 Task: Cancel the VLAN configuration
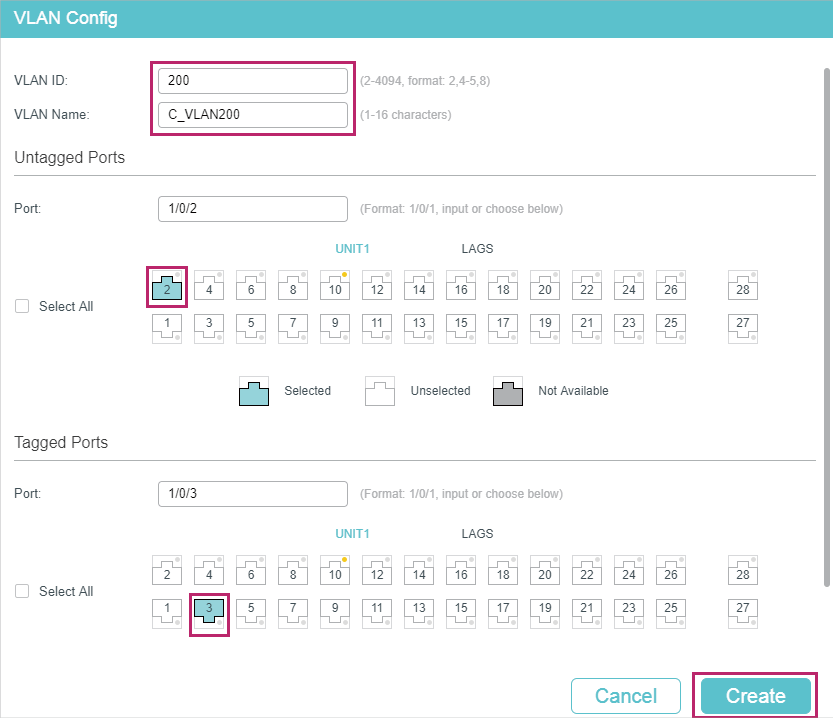pyautogui.click(x=626, y=696)
